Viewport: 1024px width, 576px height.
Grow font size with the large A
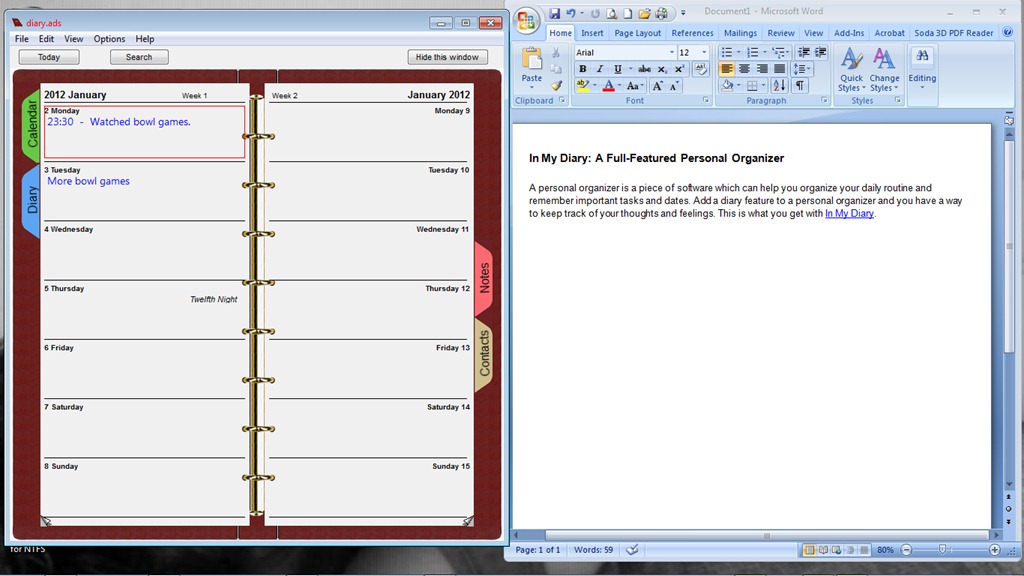(658, 86)
